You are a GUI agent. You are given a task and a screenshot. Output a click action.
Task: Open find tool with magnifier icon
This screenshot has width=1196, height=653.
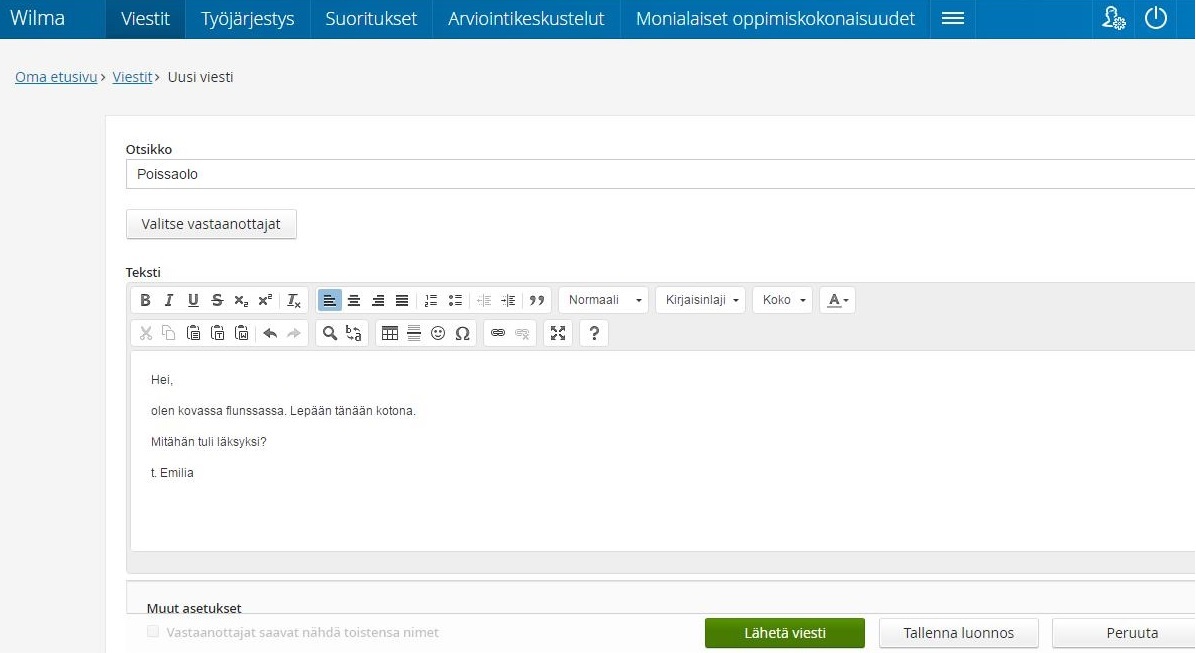click(x=329, y=334)
